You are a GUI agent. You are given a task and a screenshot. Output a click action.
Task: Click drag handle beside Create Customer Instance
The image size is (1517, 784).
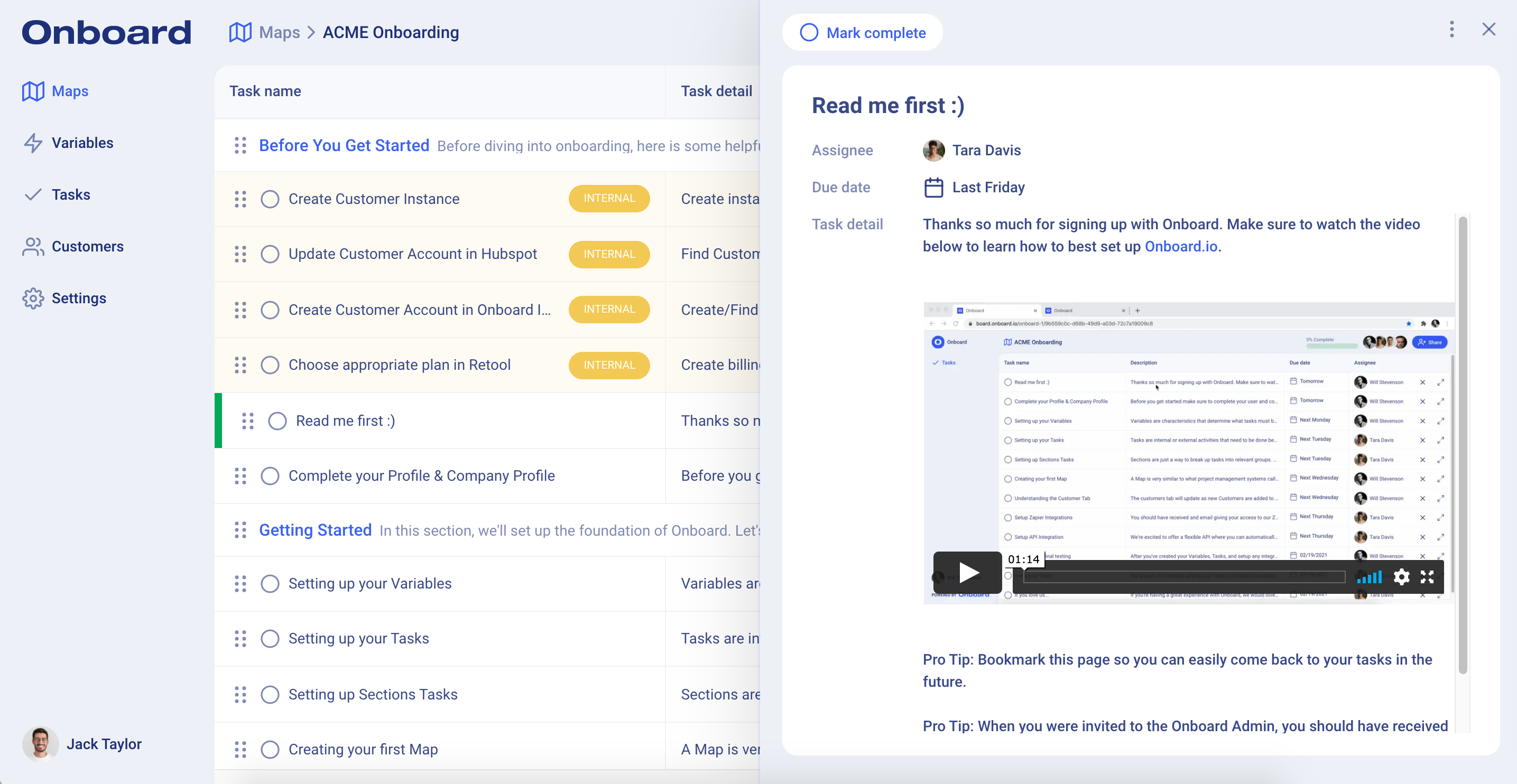tap(240, 199)
